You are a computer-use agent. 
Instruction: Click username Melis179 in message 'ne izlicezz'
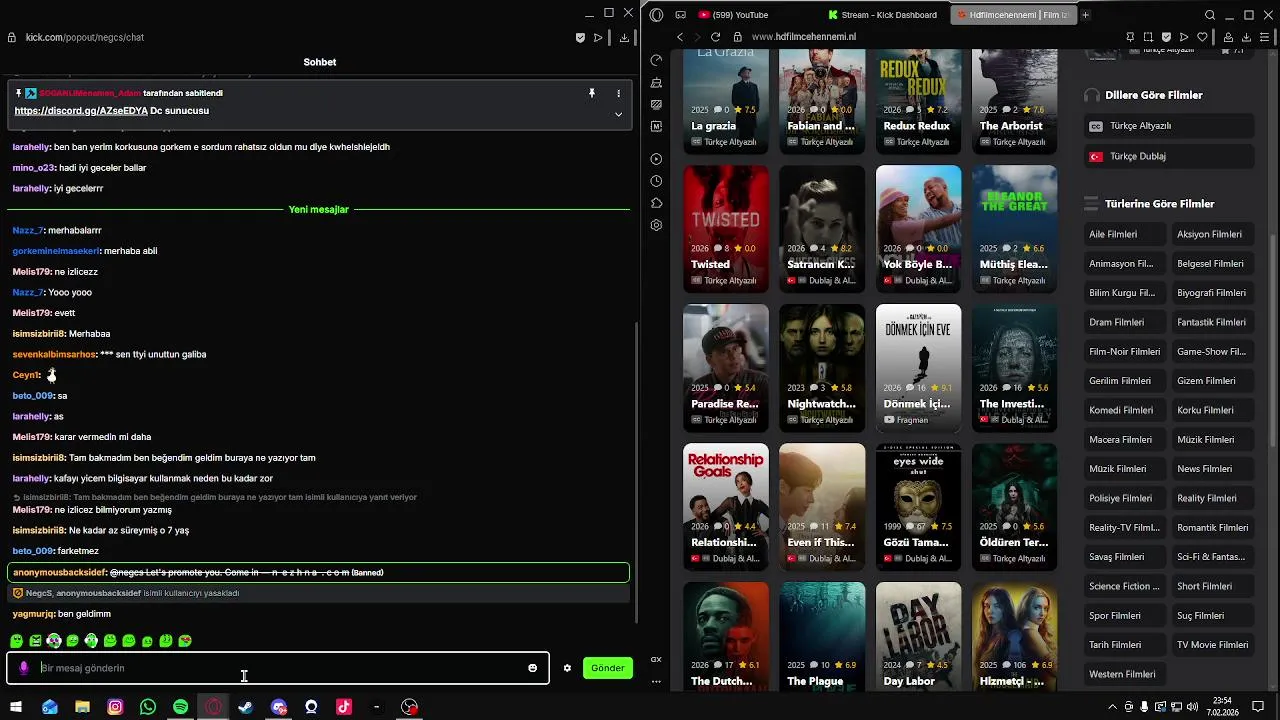coord(31,272)
